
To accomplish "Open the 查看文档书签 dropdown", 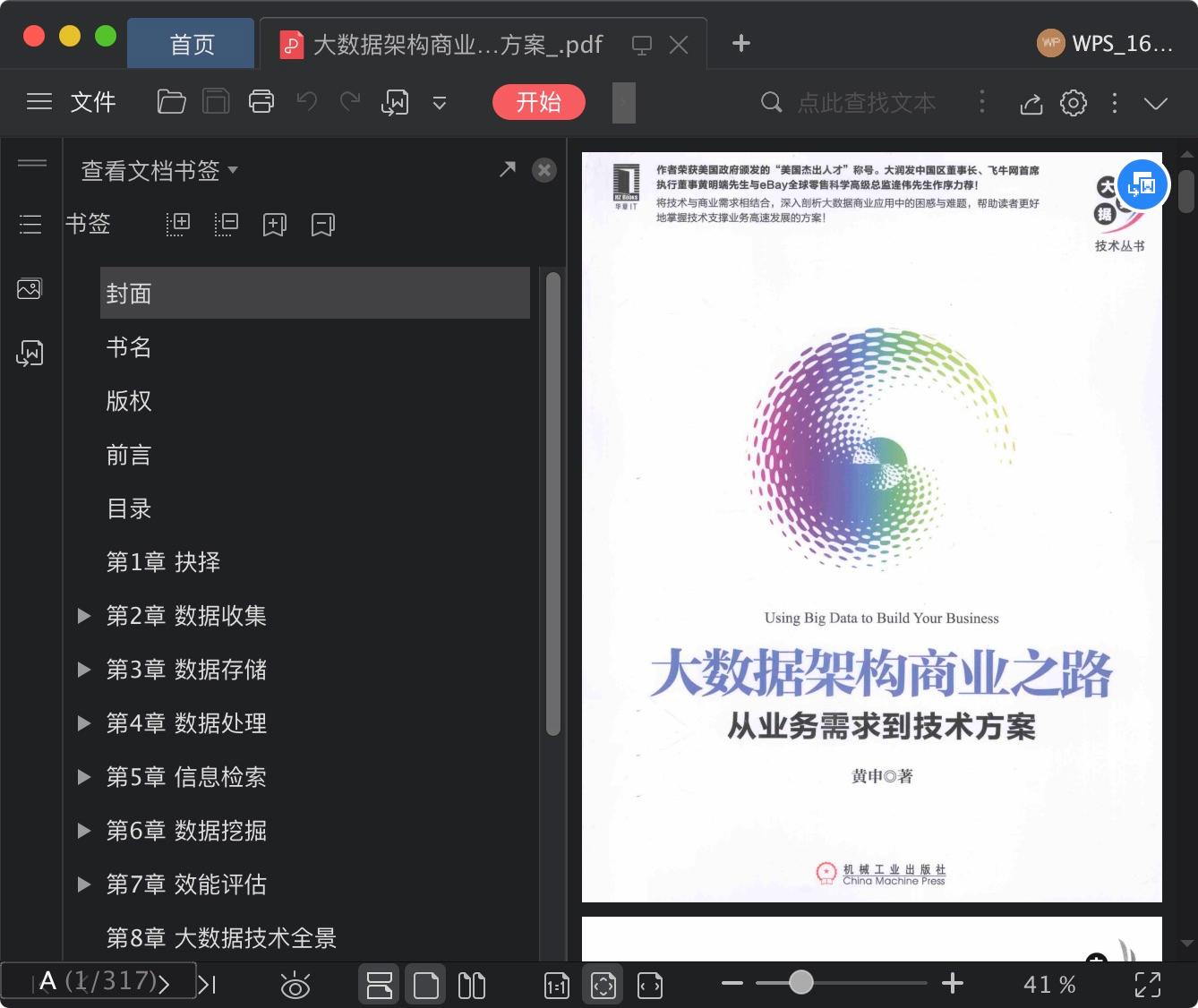I will [159, 170].
